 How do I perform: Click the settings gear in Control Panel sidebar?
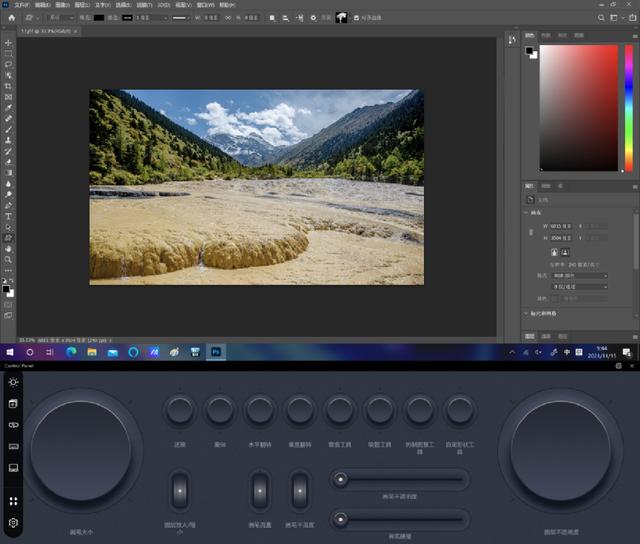(x=13, y=523)
